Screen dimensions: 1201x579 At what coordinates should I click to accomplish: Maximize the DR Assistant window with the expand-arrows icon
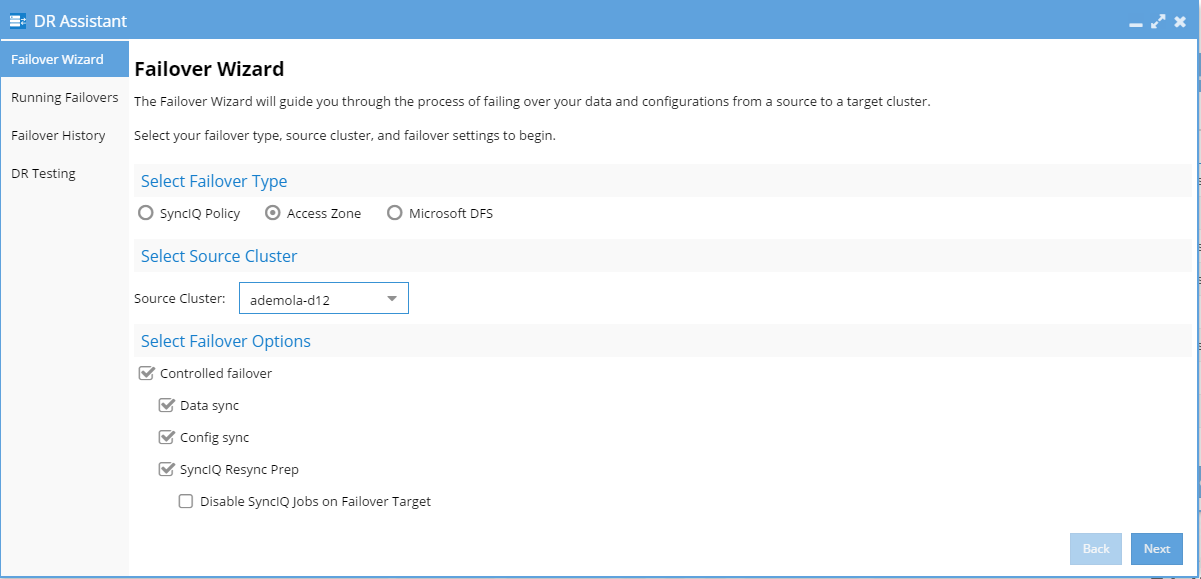1158,21
